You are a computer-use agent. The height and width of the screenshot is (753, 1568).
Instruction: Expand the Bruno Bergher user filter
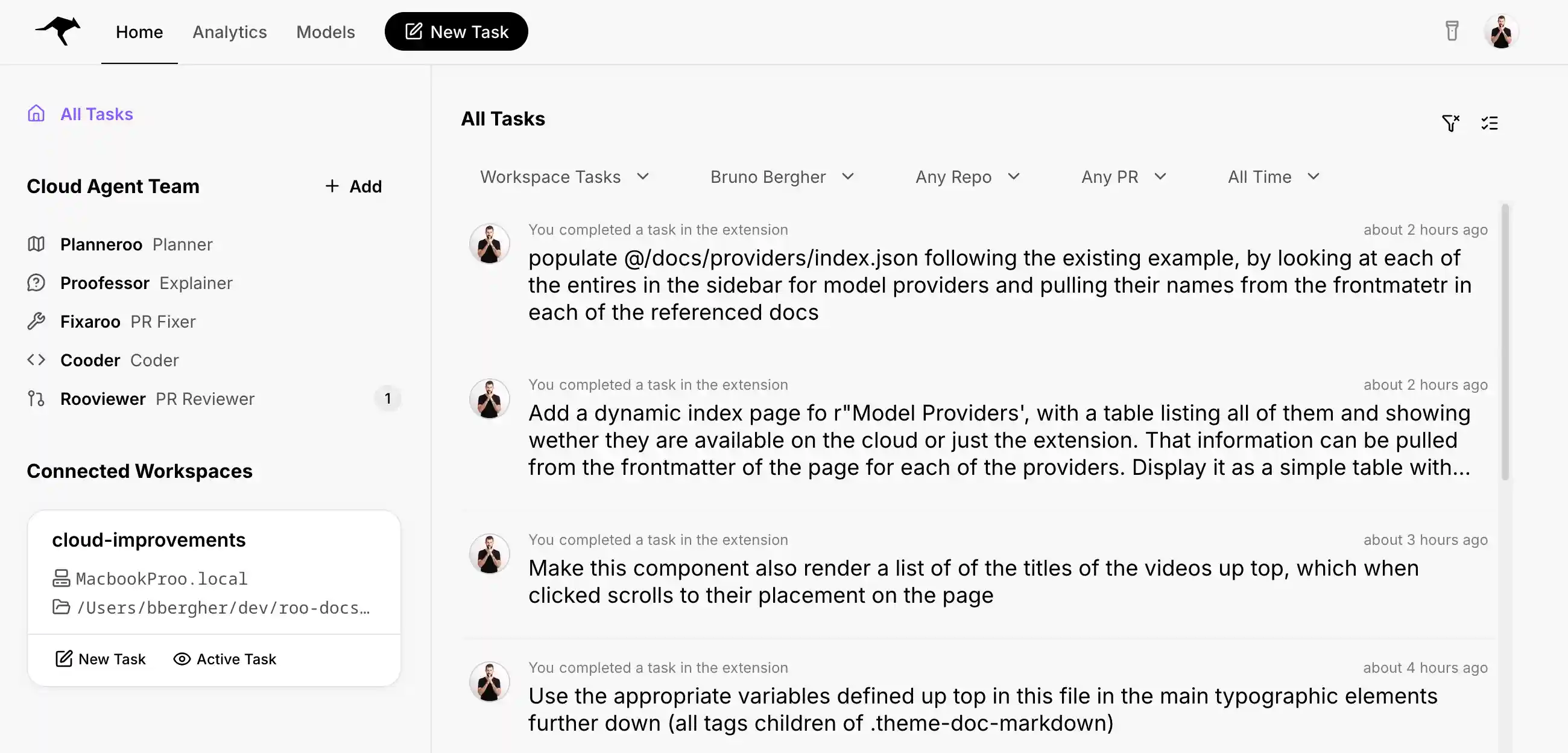[783, 177]
